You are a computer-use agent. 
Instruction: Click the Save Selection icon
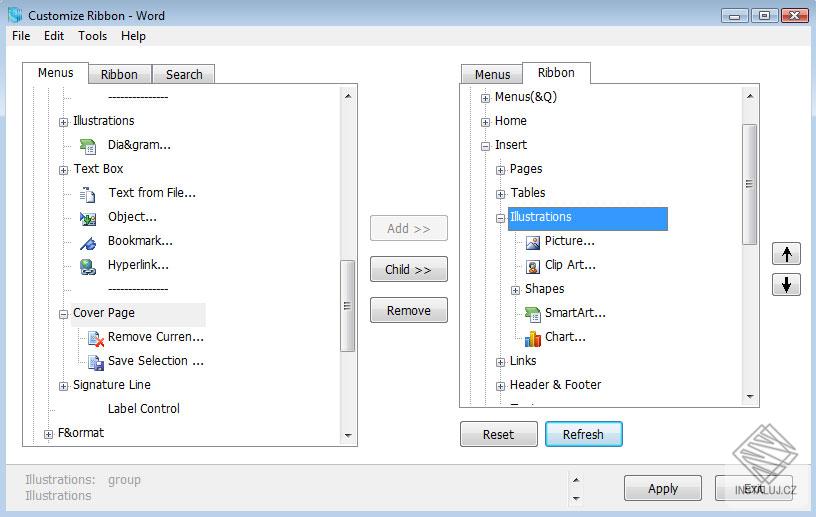click(96, 362)
